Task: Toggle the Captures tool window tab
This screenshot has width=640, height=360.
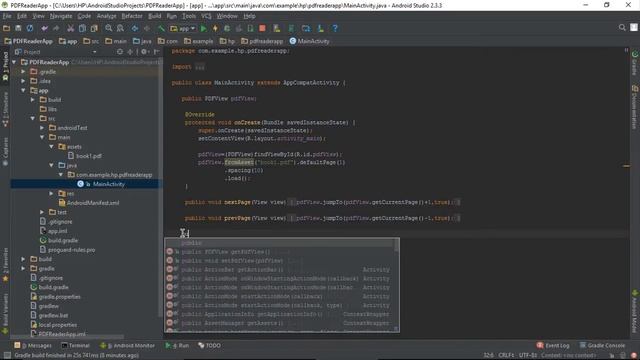Action: click(x=5, y=151)
